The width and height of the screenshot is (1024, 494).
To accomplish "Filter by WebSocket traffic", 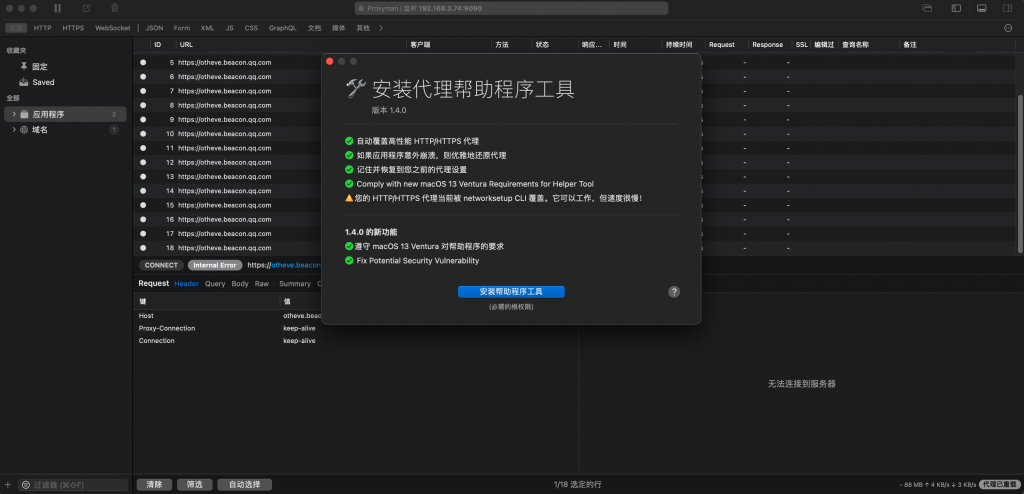I will tap(112, 28).
